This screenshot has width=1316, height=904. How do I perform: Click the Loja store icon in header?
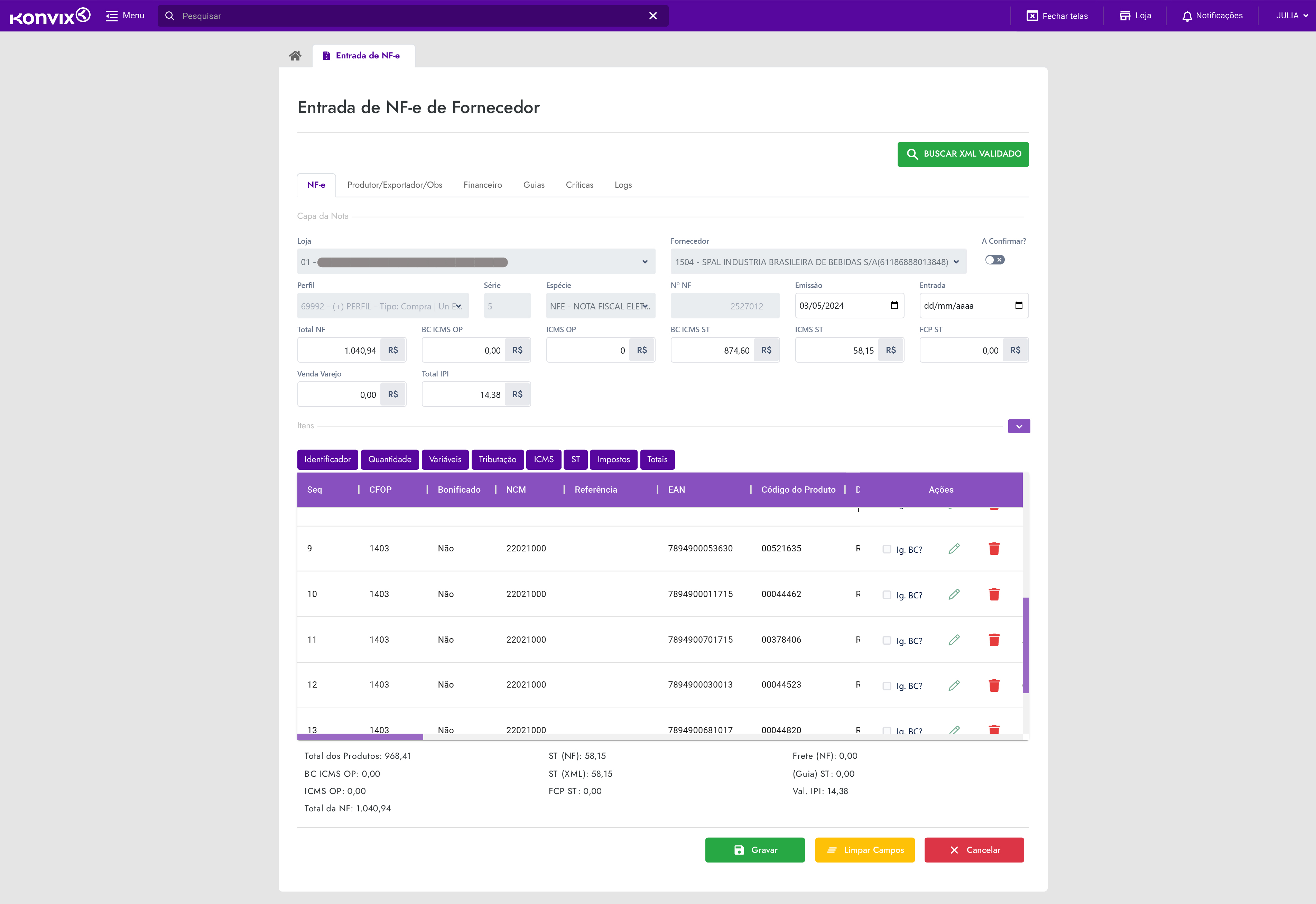coord(1124,16)
